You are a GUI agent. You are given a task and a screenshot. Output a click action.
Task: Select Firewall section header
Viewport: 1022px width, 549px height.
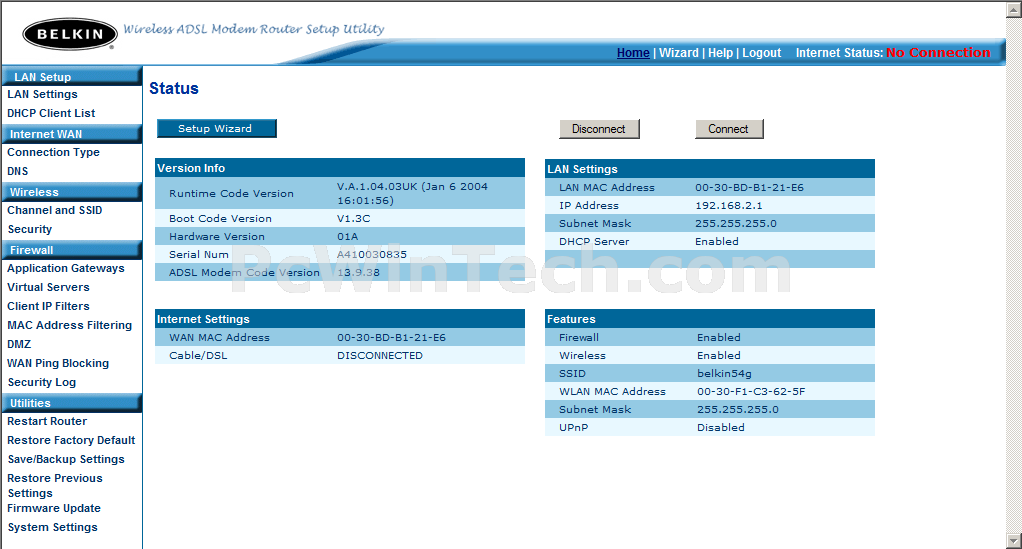coord(72,250)
